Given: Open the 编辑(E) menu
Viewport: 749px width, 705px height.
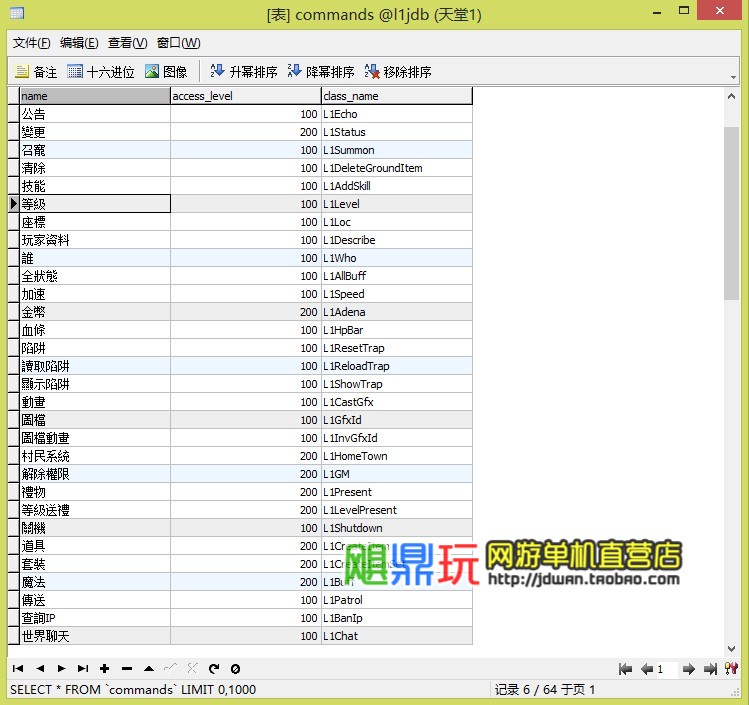Looking at the screenshot, I should click(x=79, y=43).
